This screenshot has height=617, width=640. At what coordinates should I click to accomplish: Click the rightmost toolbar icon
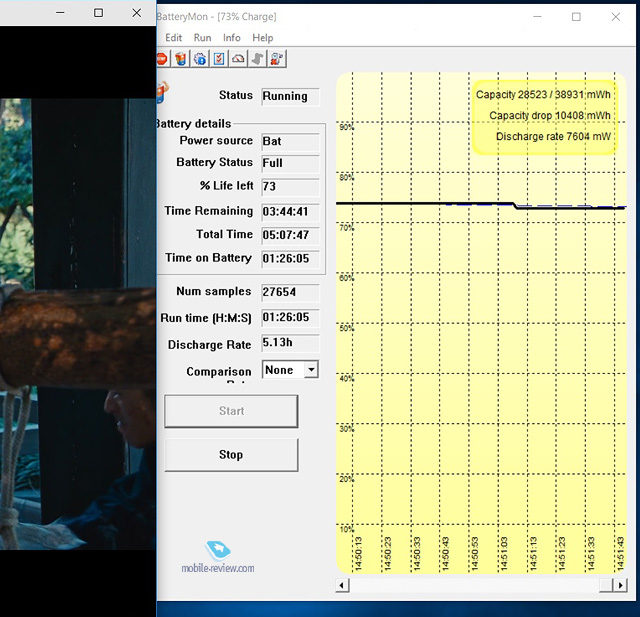tap(277, 59)
